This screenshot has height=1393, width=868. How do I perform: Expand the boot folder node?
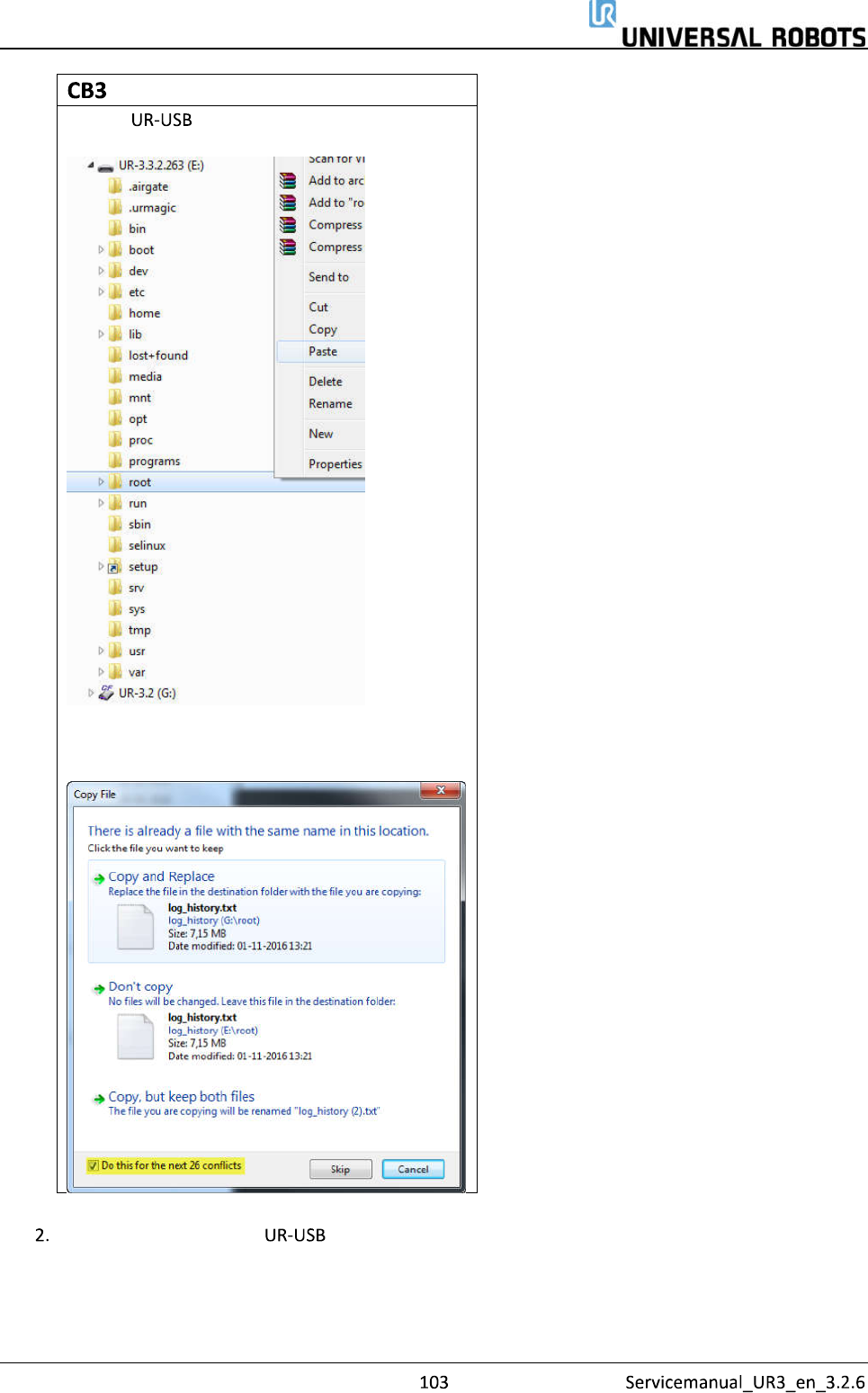(101, 249)
